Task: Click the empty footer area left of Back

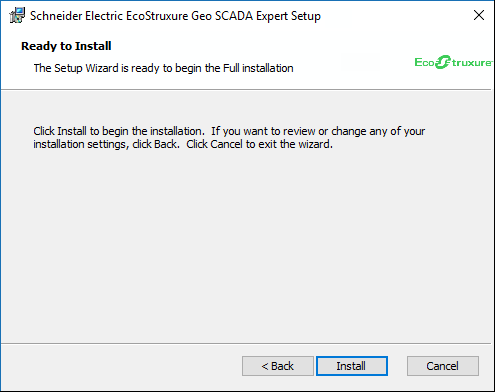Action: [120, 366]
